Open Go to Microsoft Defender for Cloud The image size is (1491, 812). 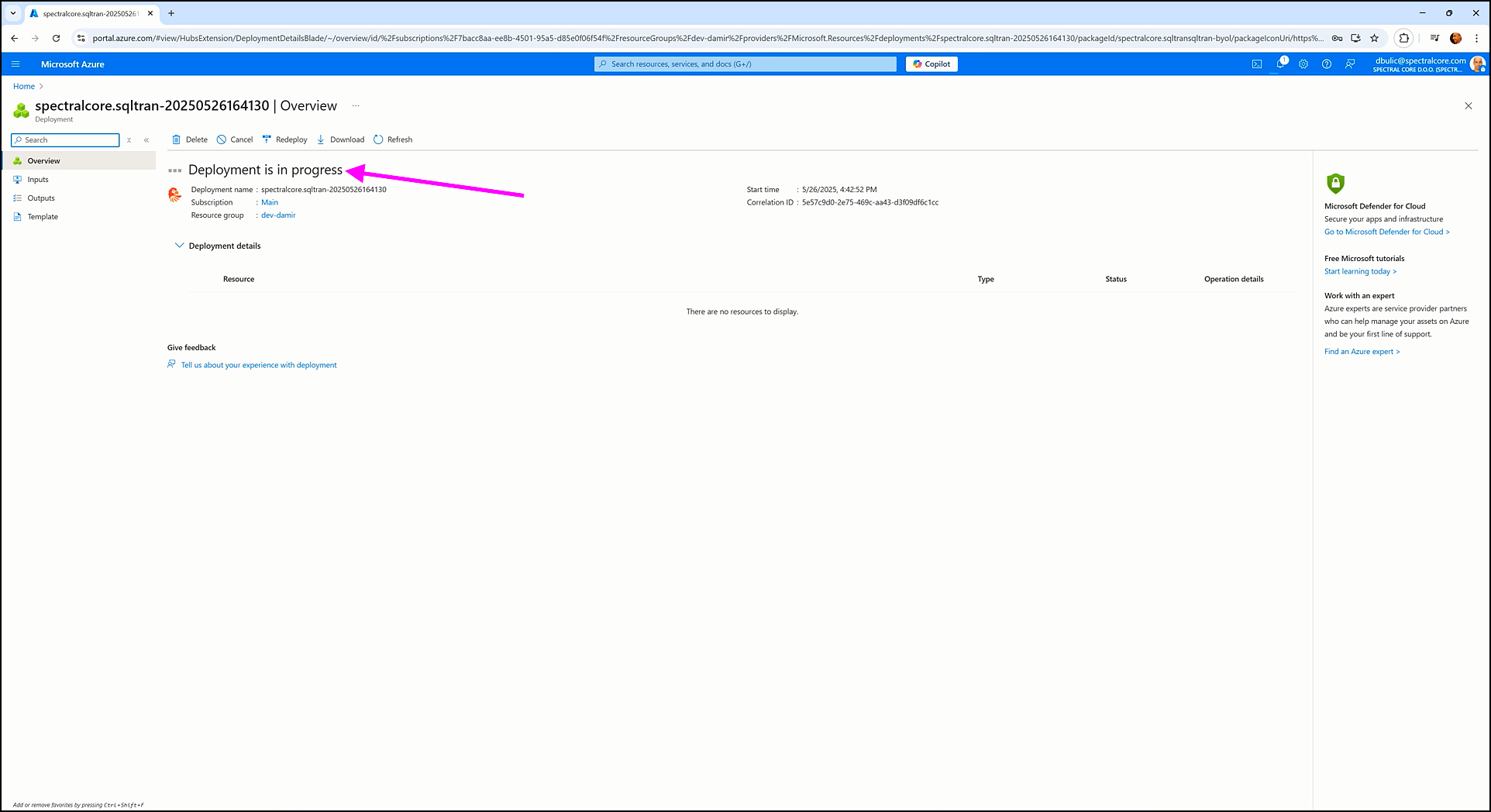pyautogui.click(x=1386, y=232)
